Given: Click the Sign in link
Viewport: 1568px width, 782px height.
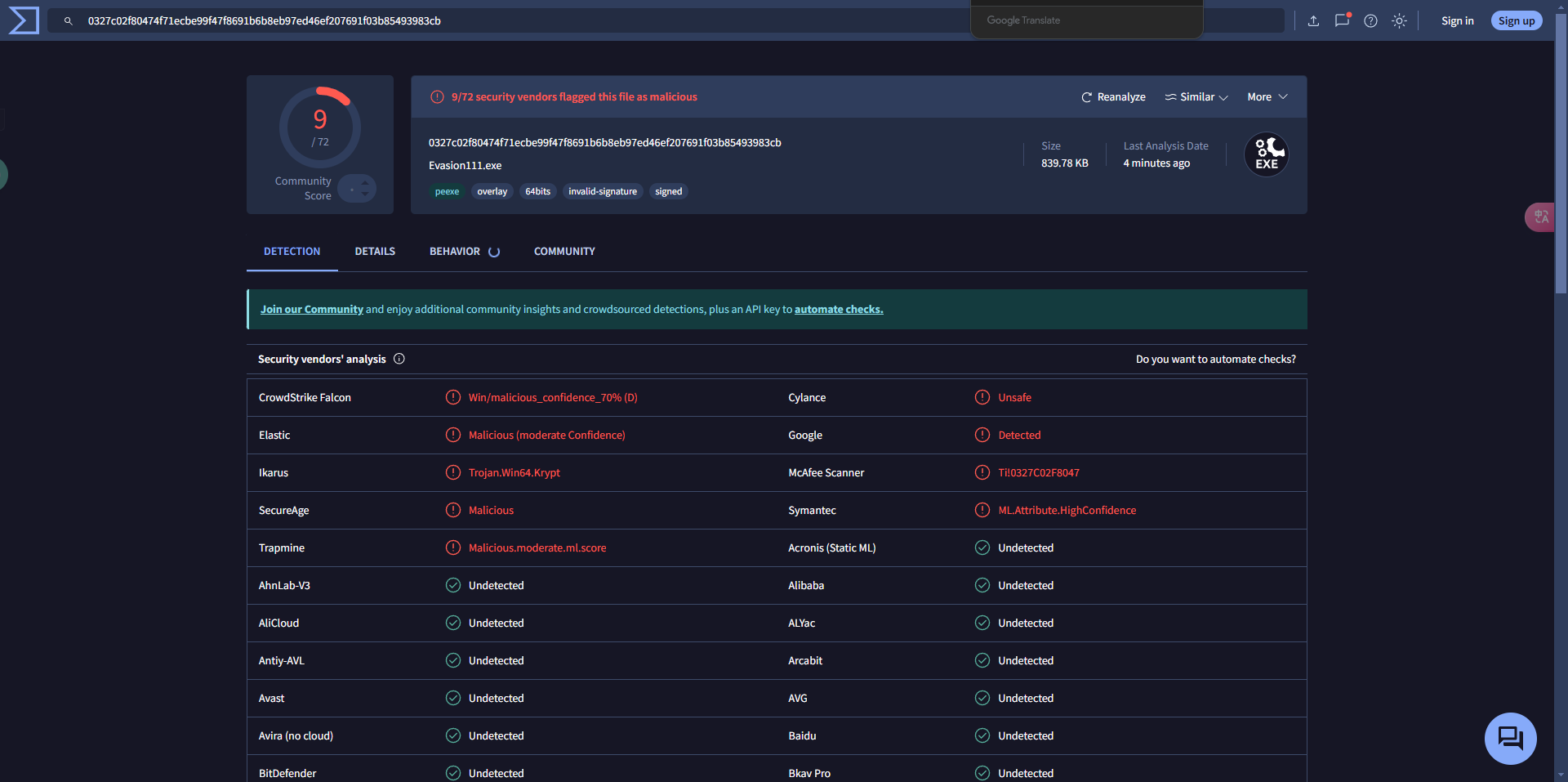Looking at the screenshot, I should (x=1457, y=21).
